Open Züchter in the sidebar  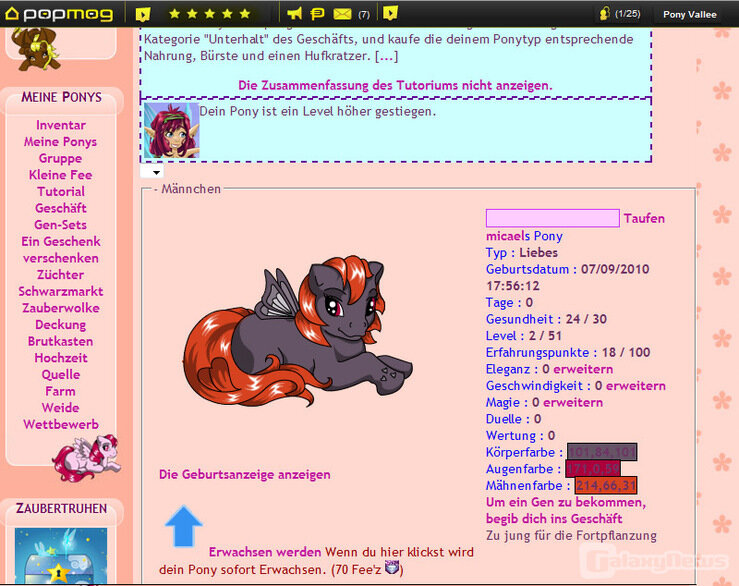60,274
